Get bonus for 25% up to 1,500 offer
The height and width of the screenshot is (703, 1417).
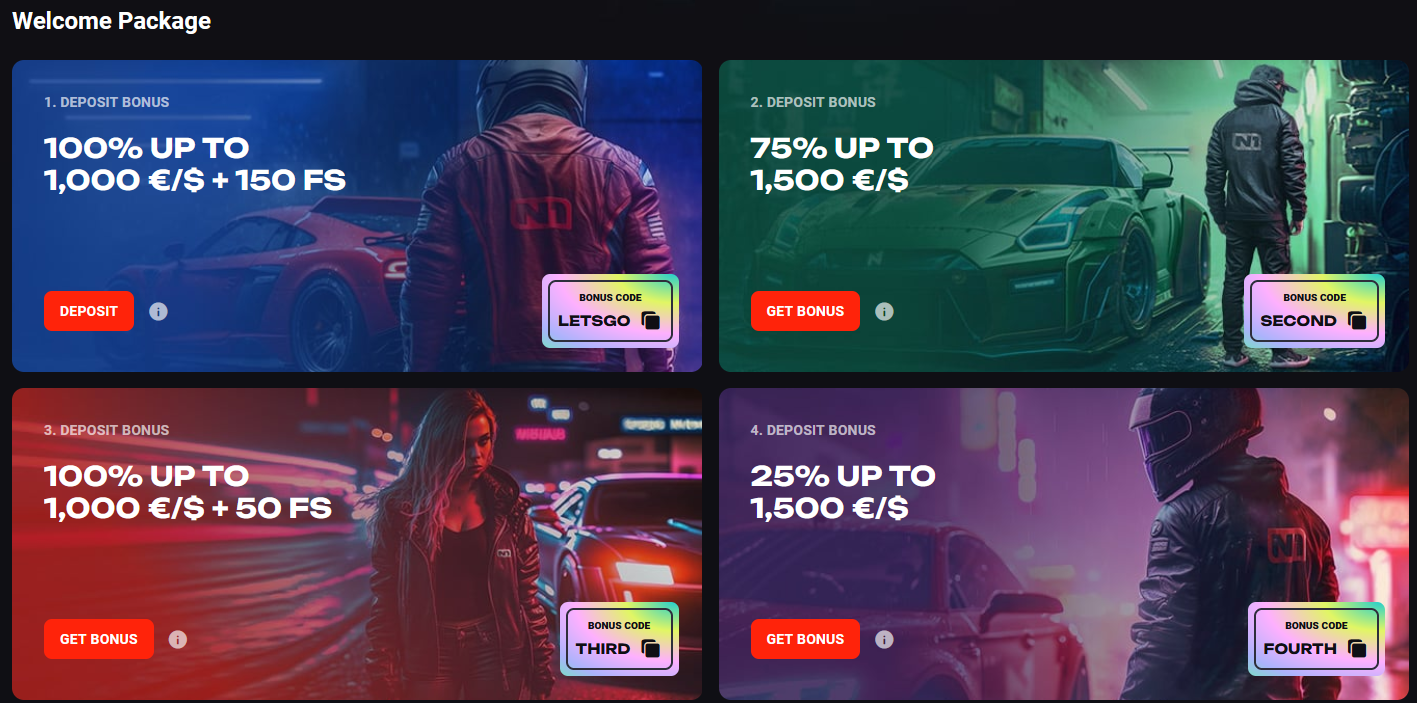805,639
